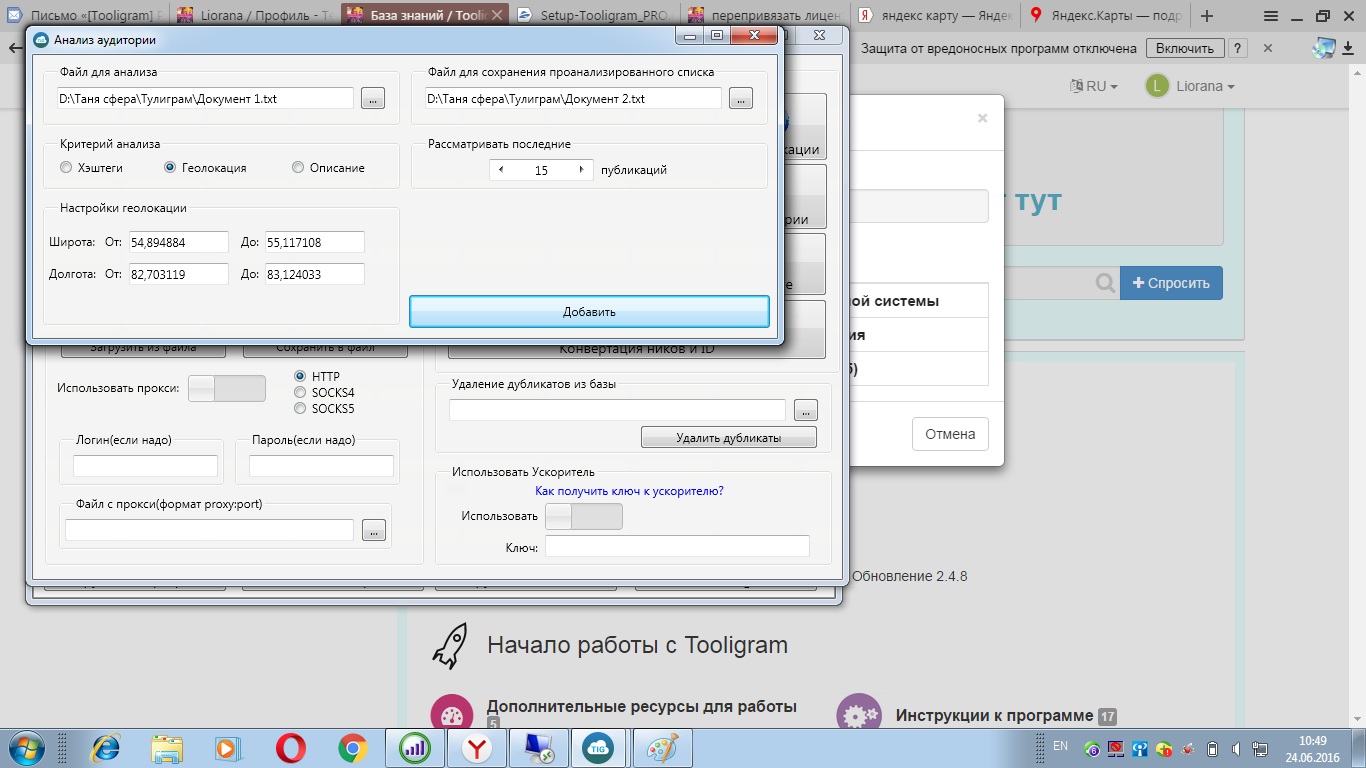Viewport: 1366px width, 768px height.
Task: Click the Включить protection button
Action: pyautogui.click(x=1186, y=48)
